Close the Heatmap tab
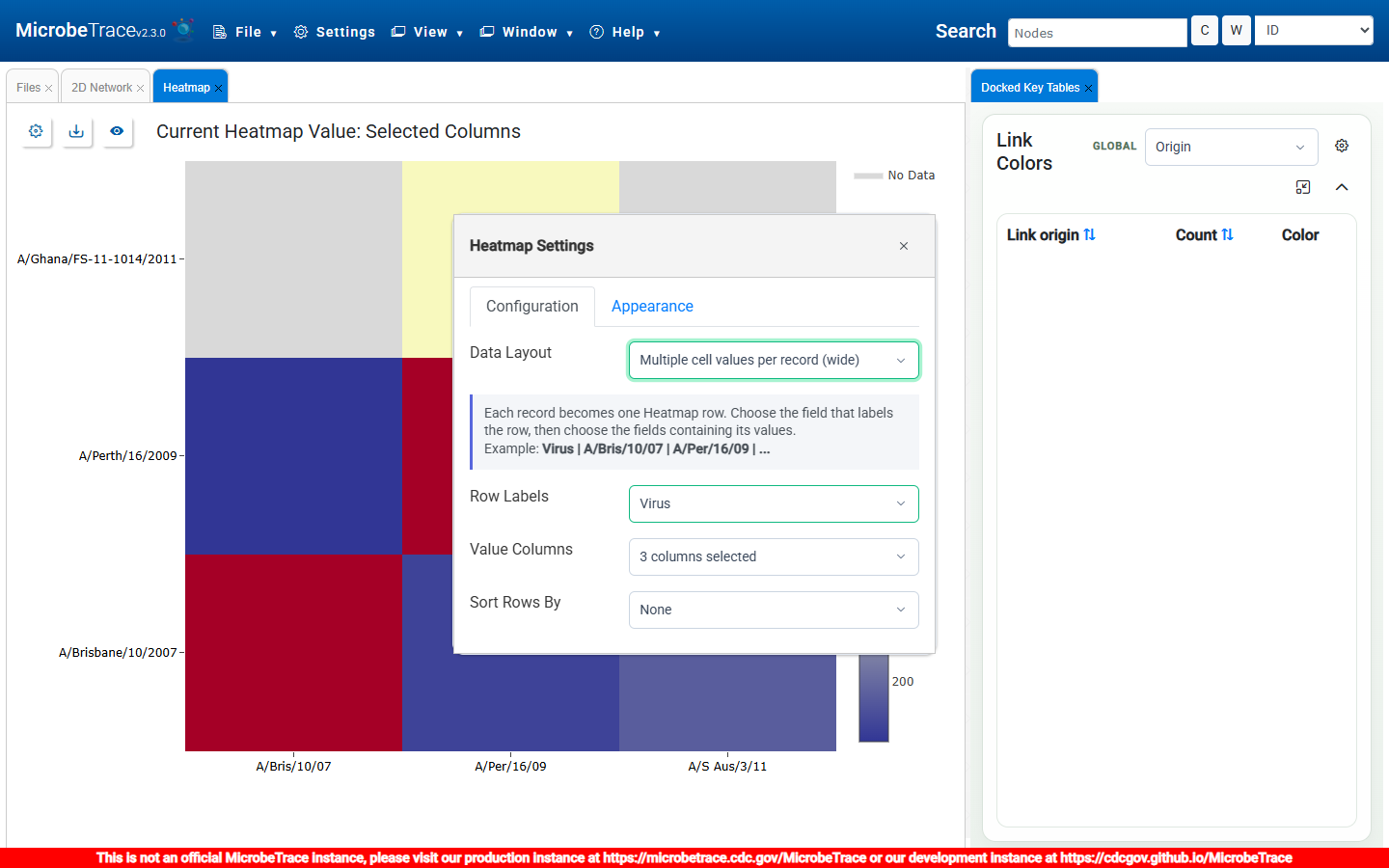Image resolution: width=1389 pixels, height=868 pixels. [219, 88]
